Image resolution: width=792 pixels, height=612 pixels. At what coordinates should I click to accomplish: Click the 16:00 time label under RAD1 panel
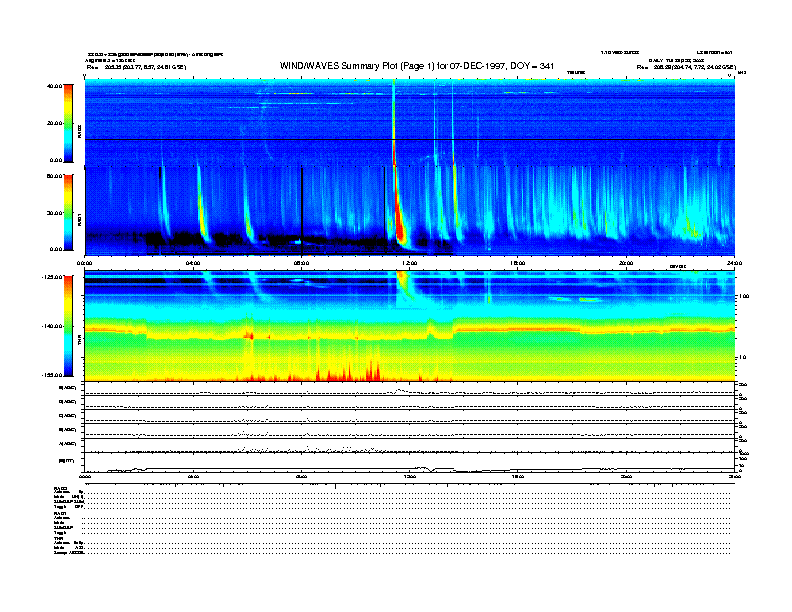click(518, 263)
